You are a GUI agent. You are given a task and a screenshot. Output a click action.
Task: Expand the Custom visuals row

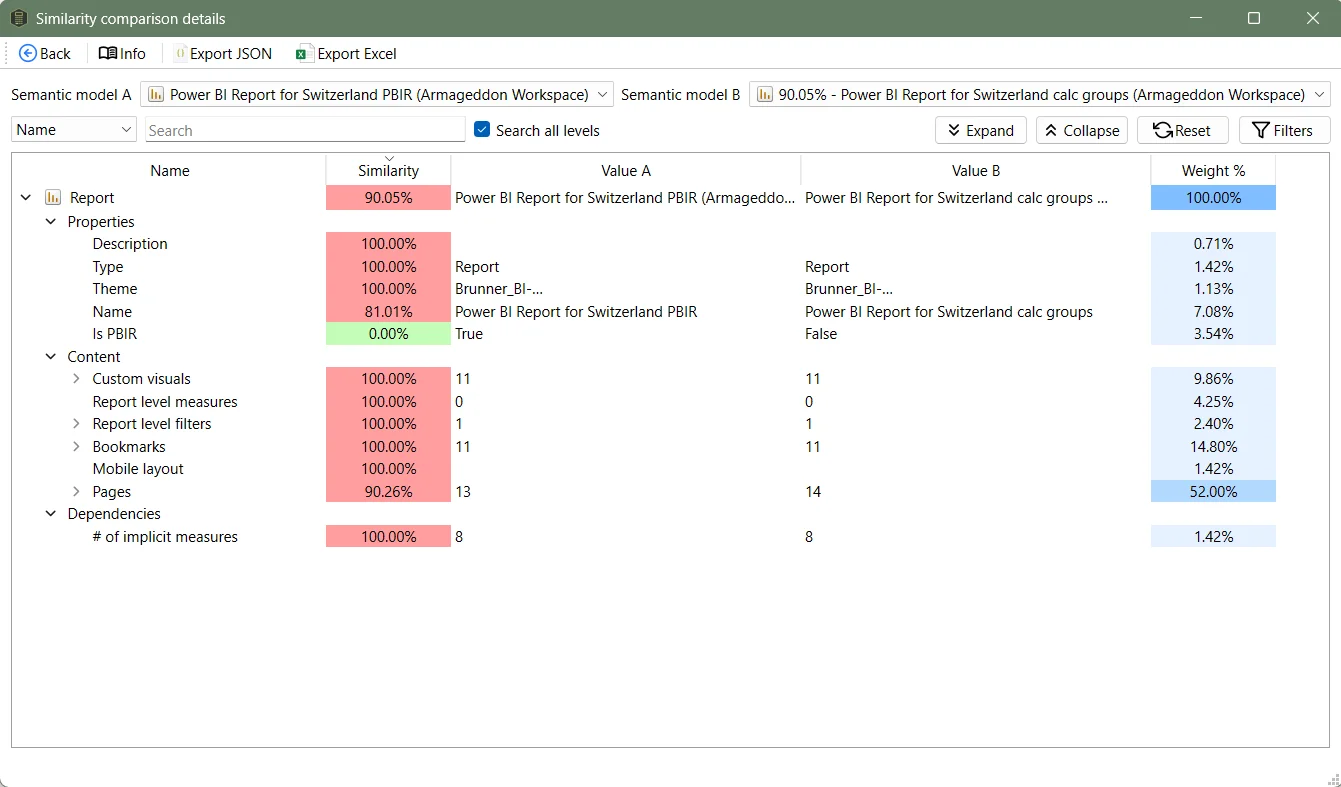point(76,379)
